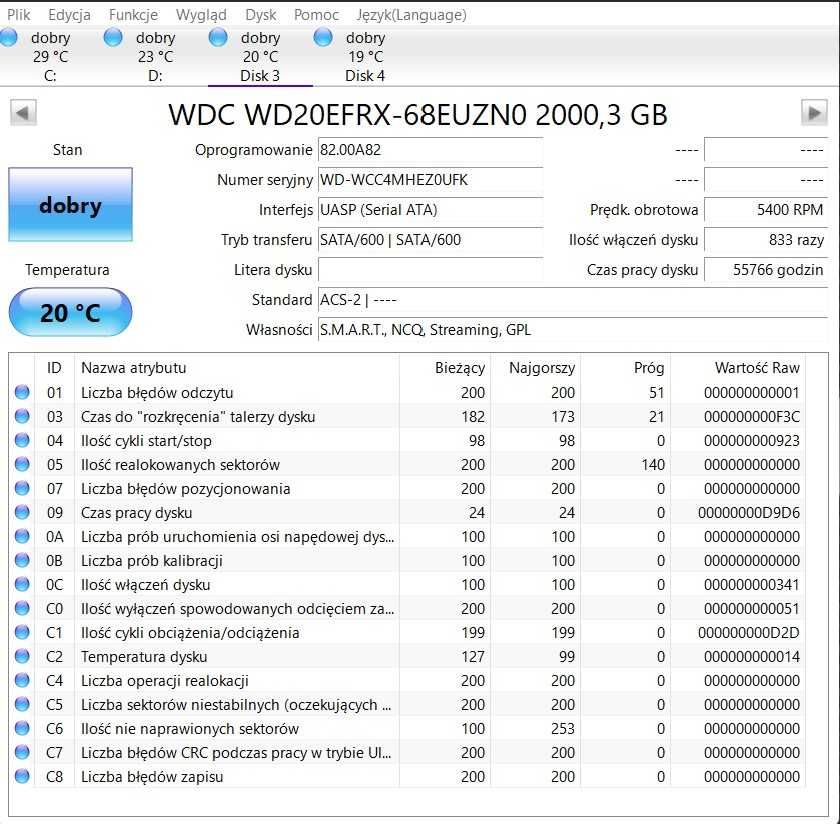Click the blue status orb above C:
Viewport: 840px width, 824px height.
tap(9, 38)
